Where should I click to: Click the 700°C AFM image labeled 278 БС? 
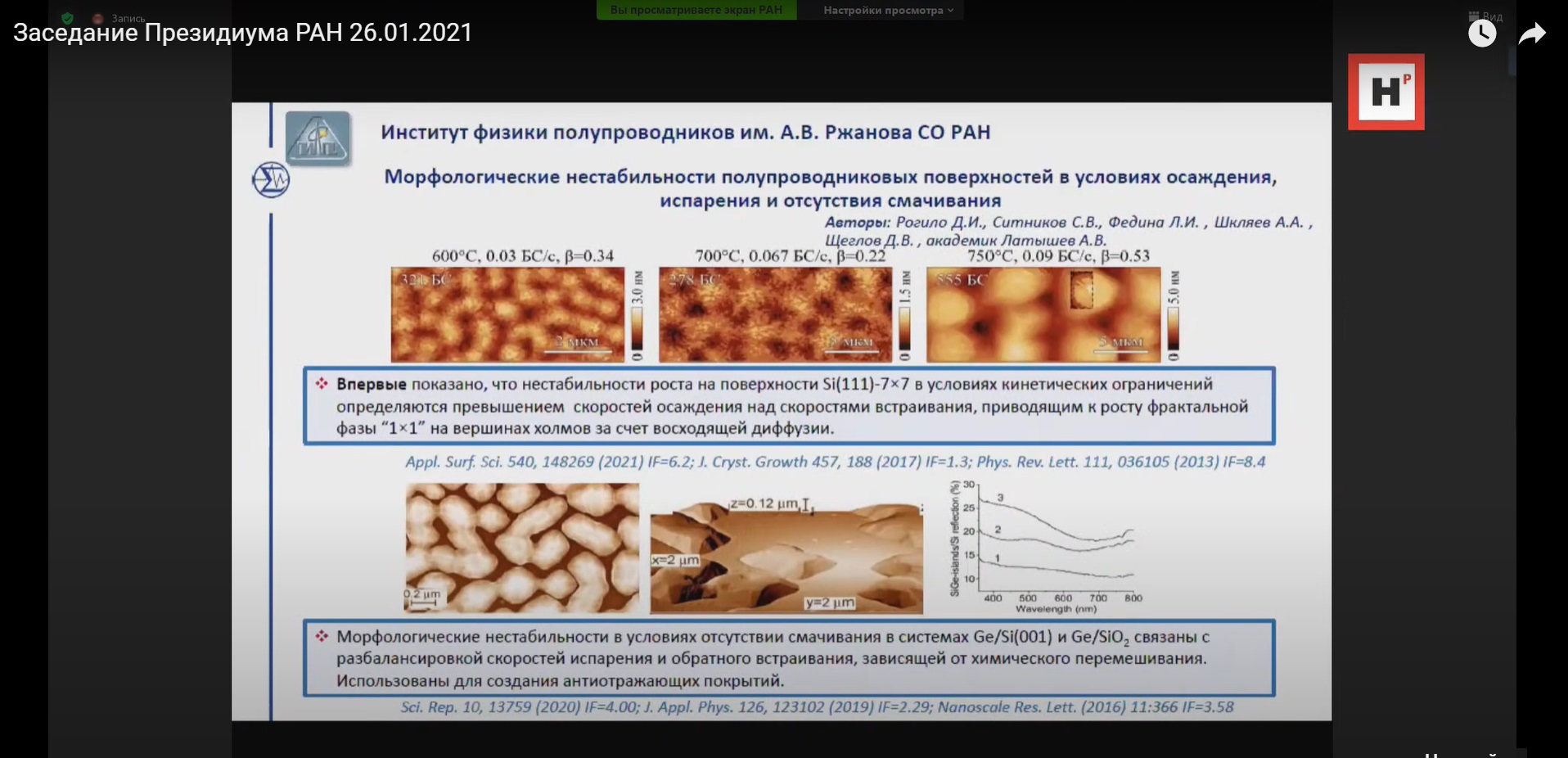[x=775, y=314]
